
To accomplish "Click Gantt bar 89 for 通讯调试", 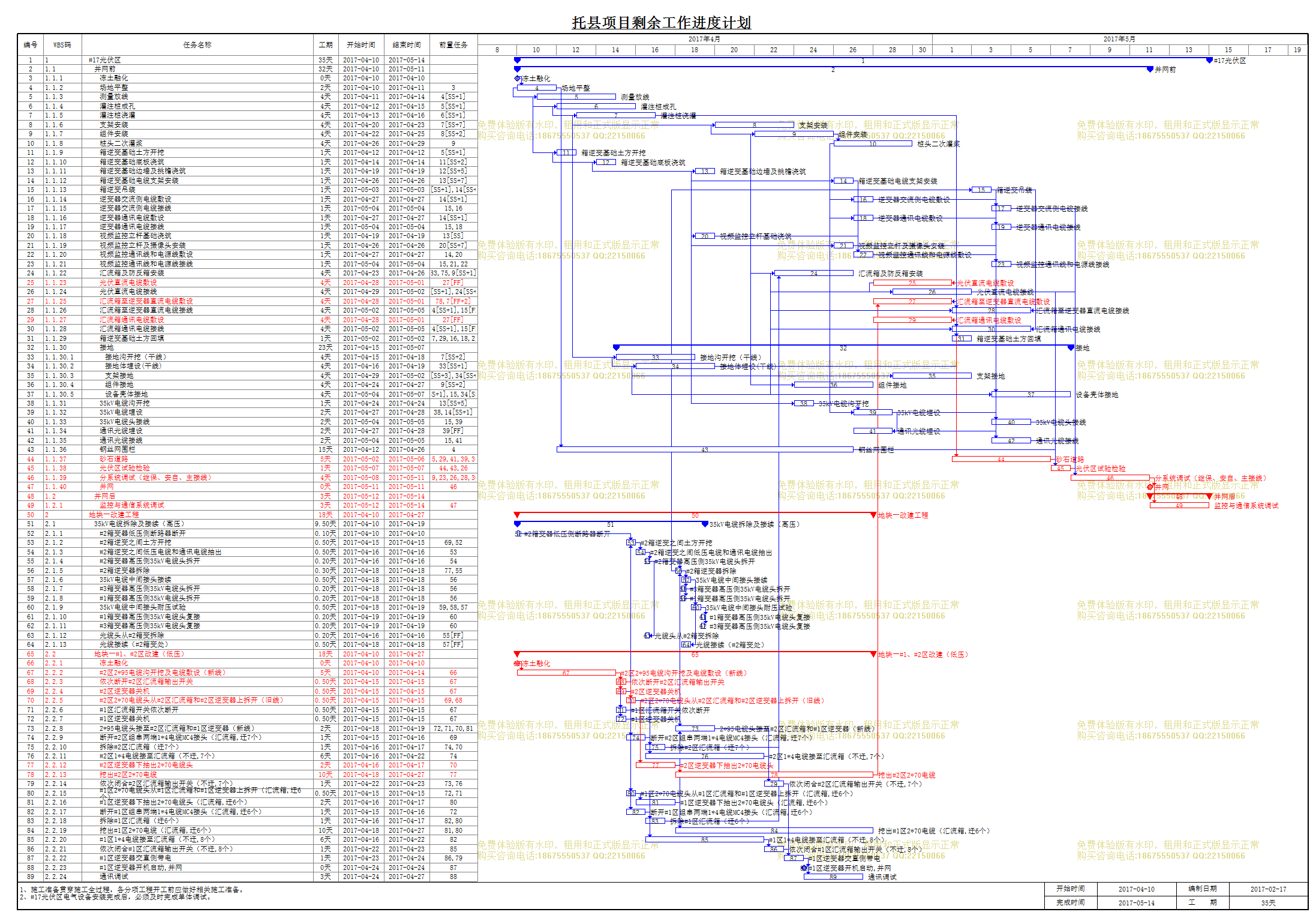I will tap(833, 877).
